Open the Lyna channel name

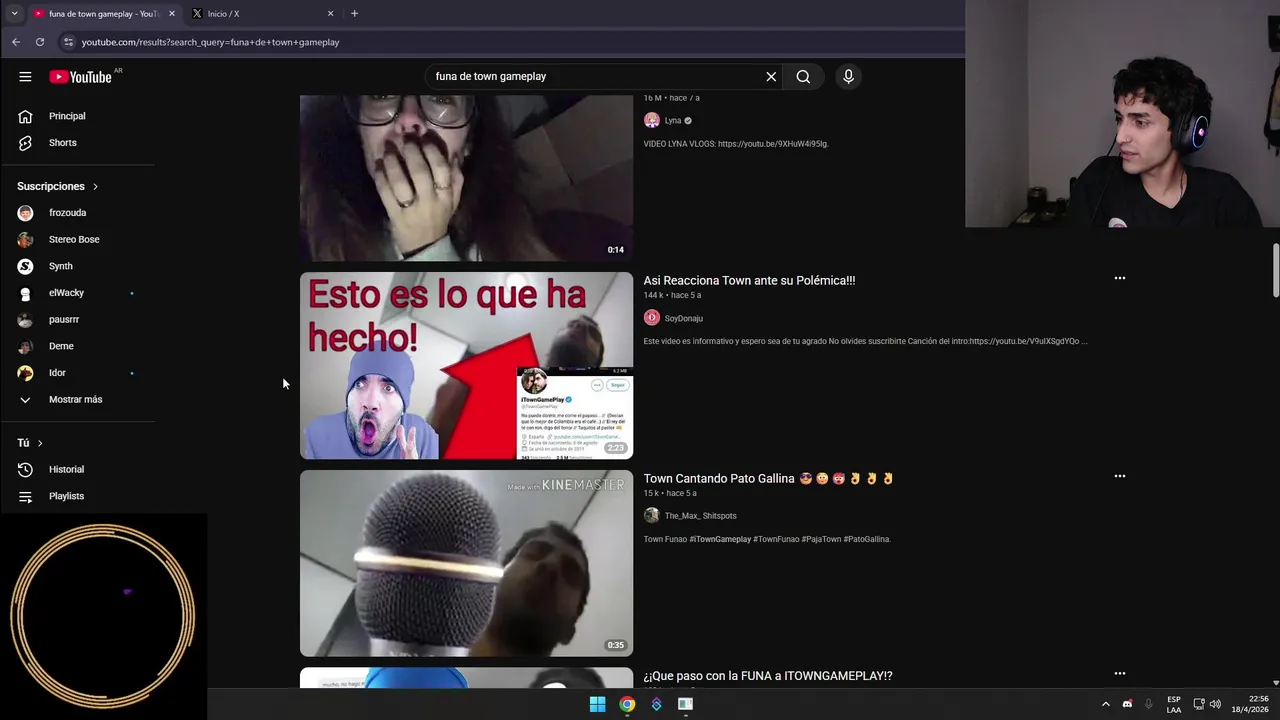click(673, 121)
